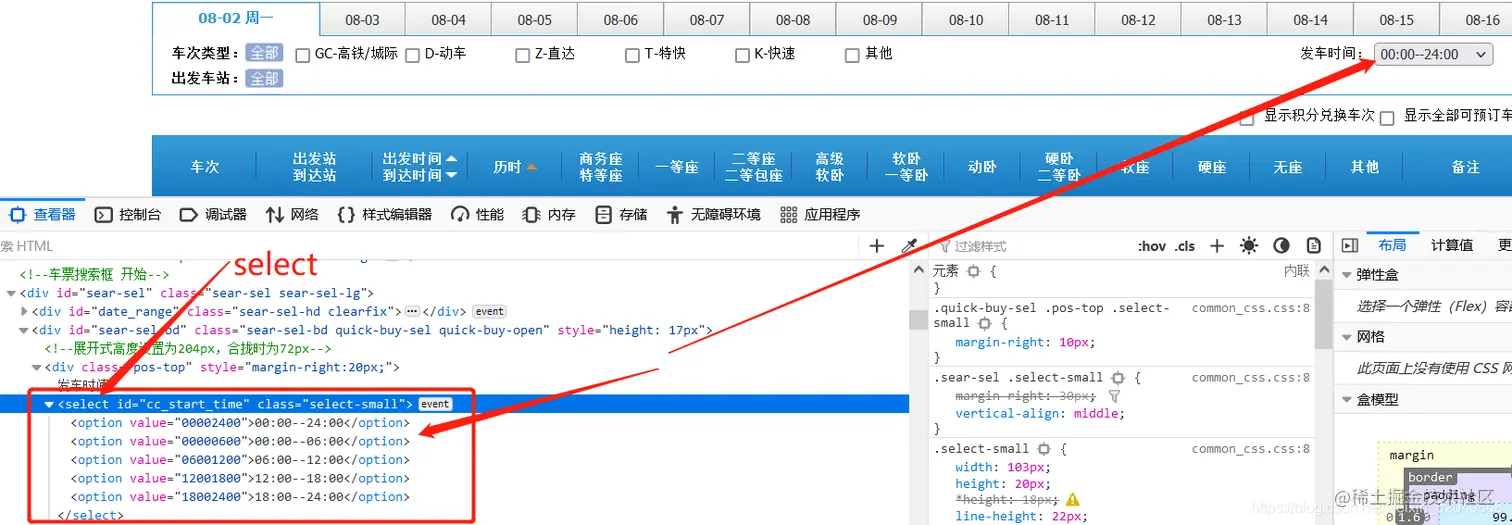Collapse the div id="sear-sel" node
The width and height of the screenshot is (1512, 525).
click(x=11, y=294)
